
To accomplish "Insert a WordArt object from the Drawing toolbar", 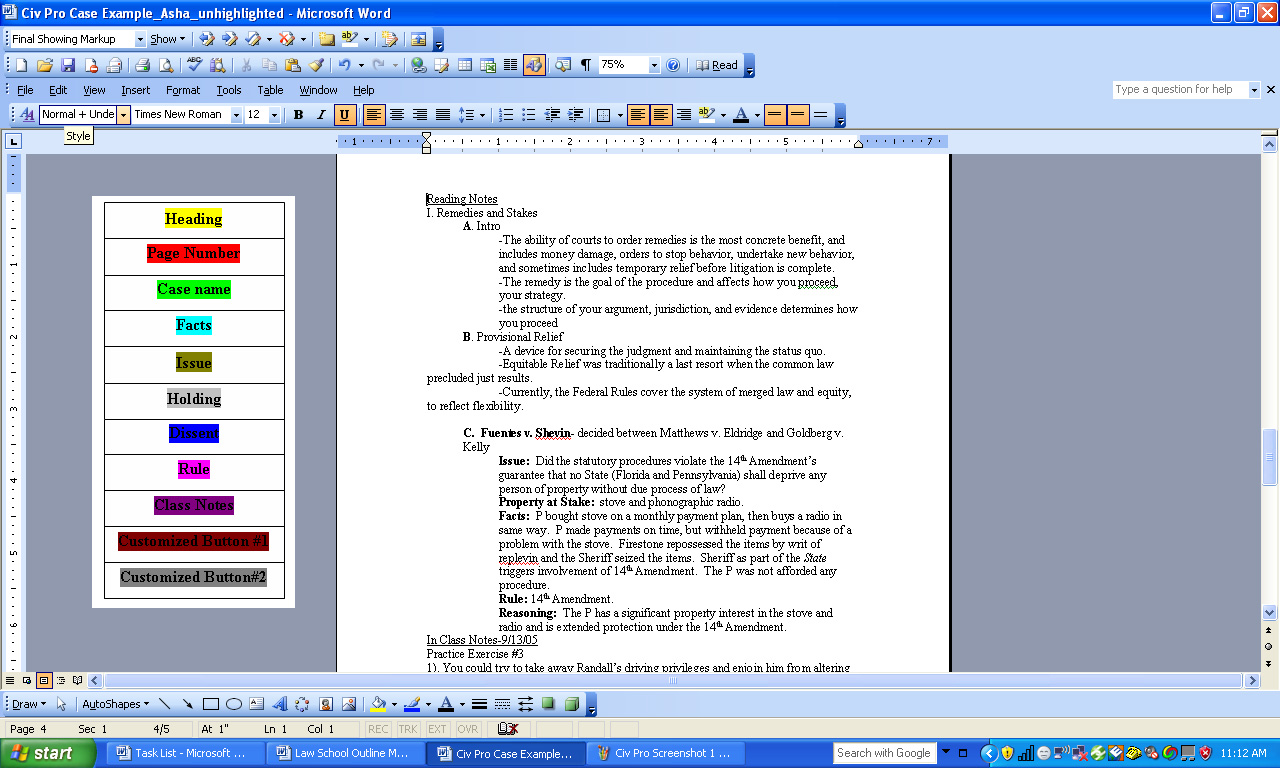I will (279, 704).
